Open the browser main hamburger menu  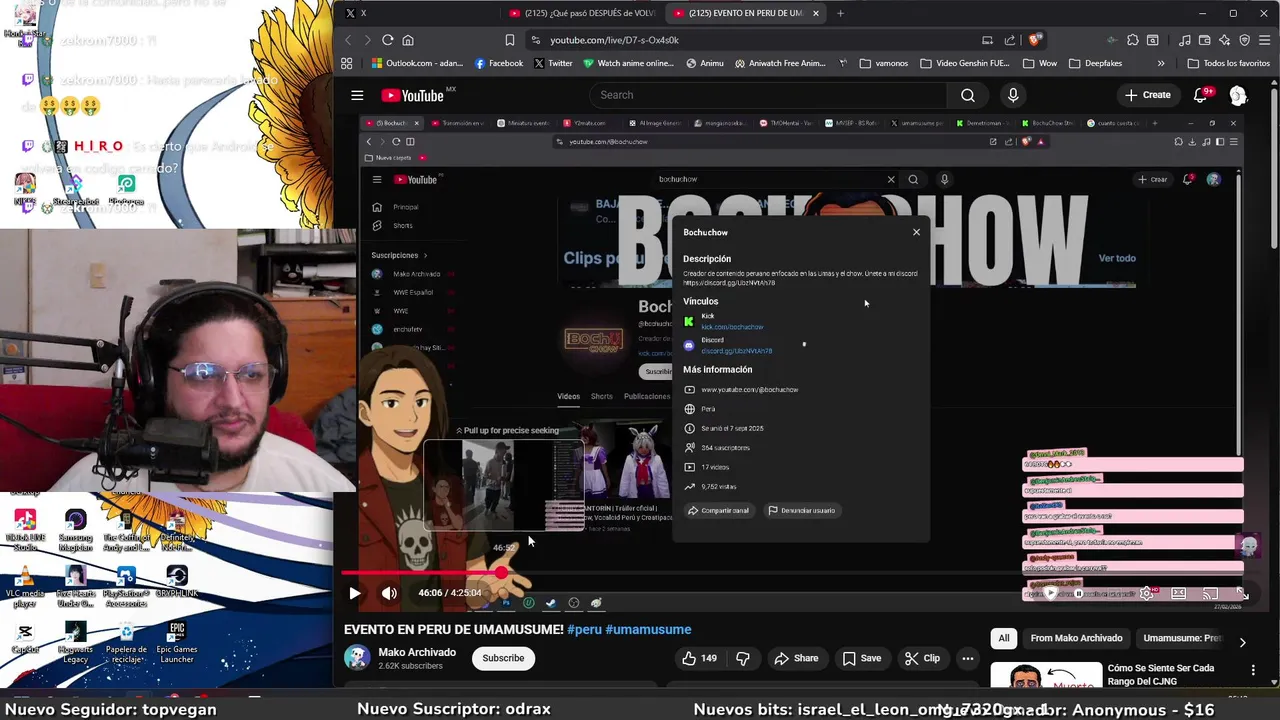pos(1265,40)
